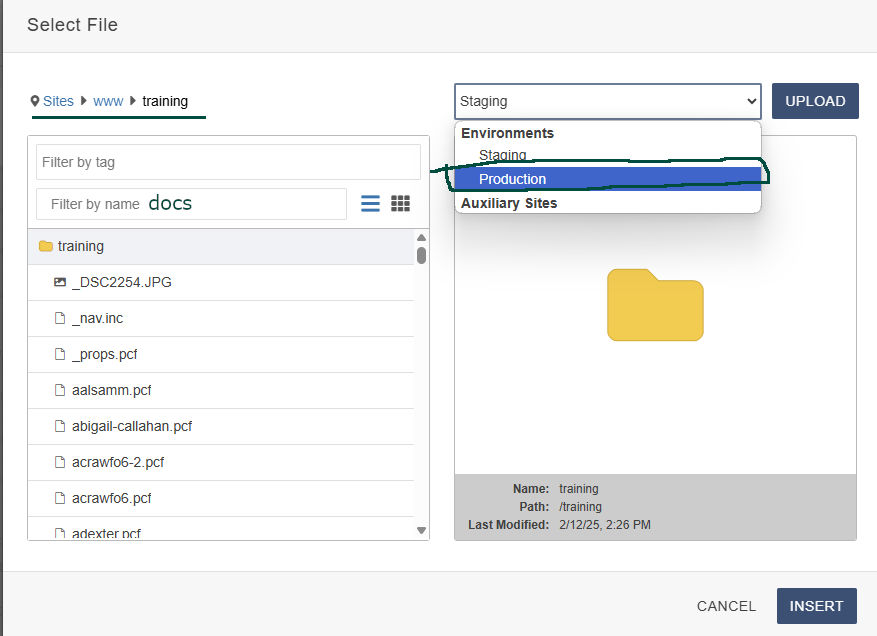Viewport: 877px width, 636px height.
Task: Select file acrawfo6-2.pcf
Action: [x=221, y=463]
